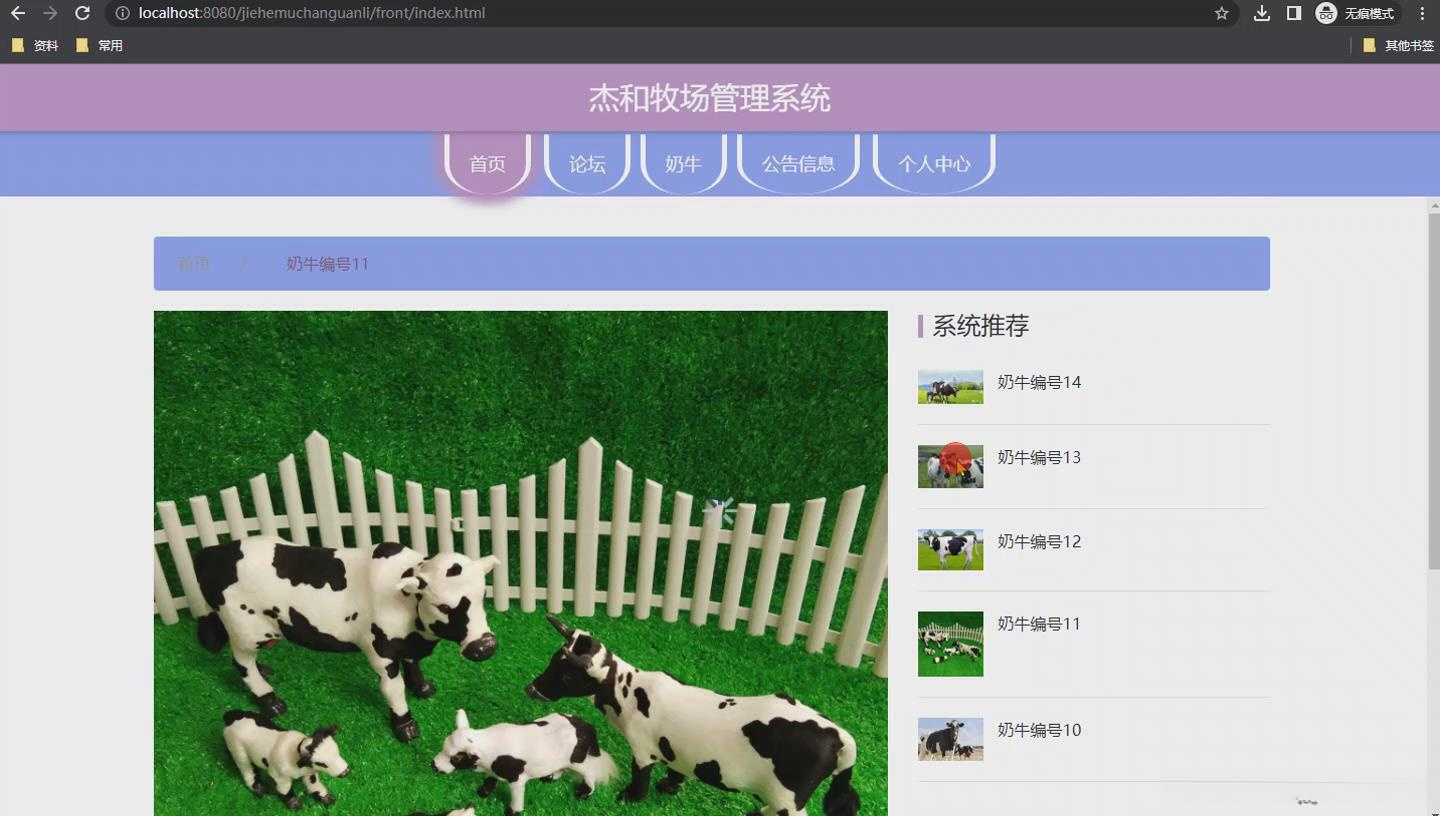This screenshot has height=816, width=1440.
Task: Click the 奶牛编号13 cow thumbnail
Action: (949, 465)
